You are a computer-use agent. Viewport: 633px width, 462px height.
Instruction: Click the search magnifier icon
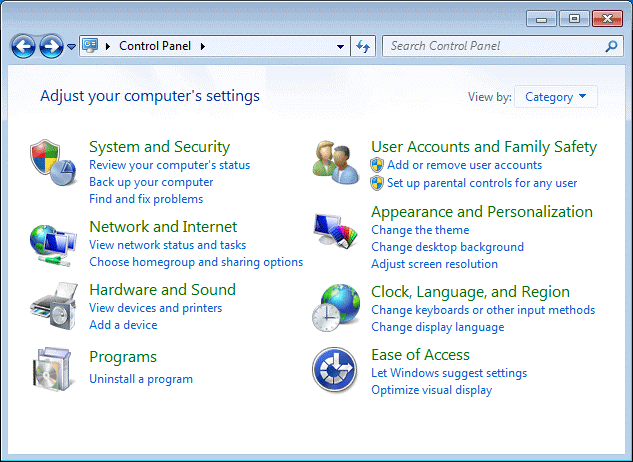click(x=611, y=46)
